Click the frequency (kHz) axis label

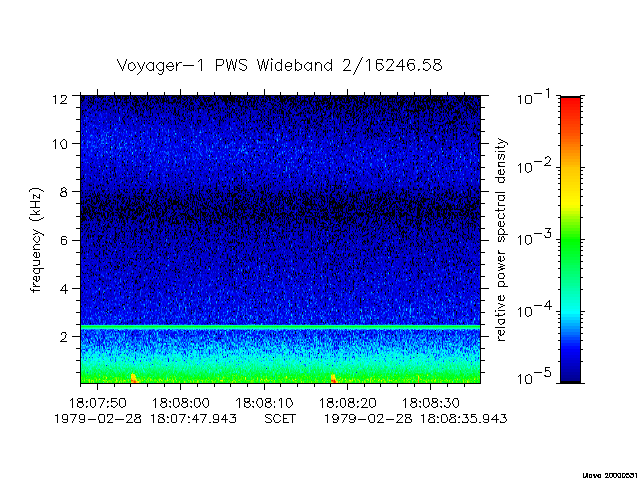tap(36, 240)
